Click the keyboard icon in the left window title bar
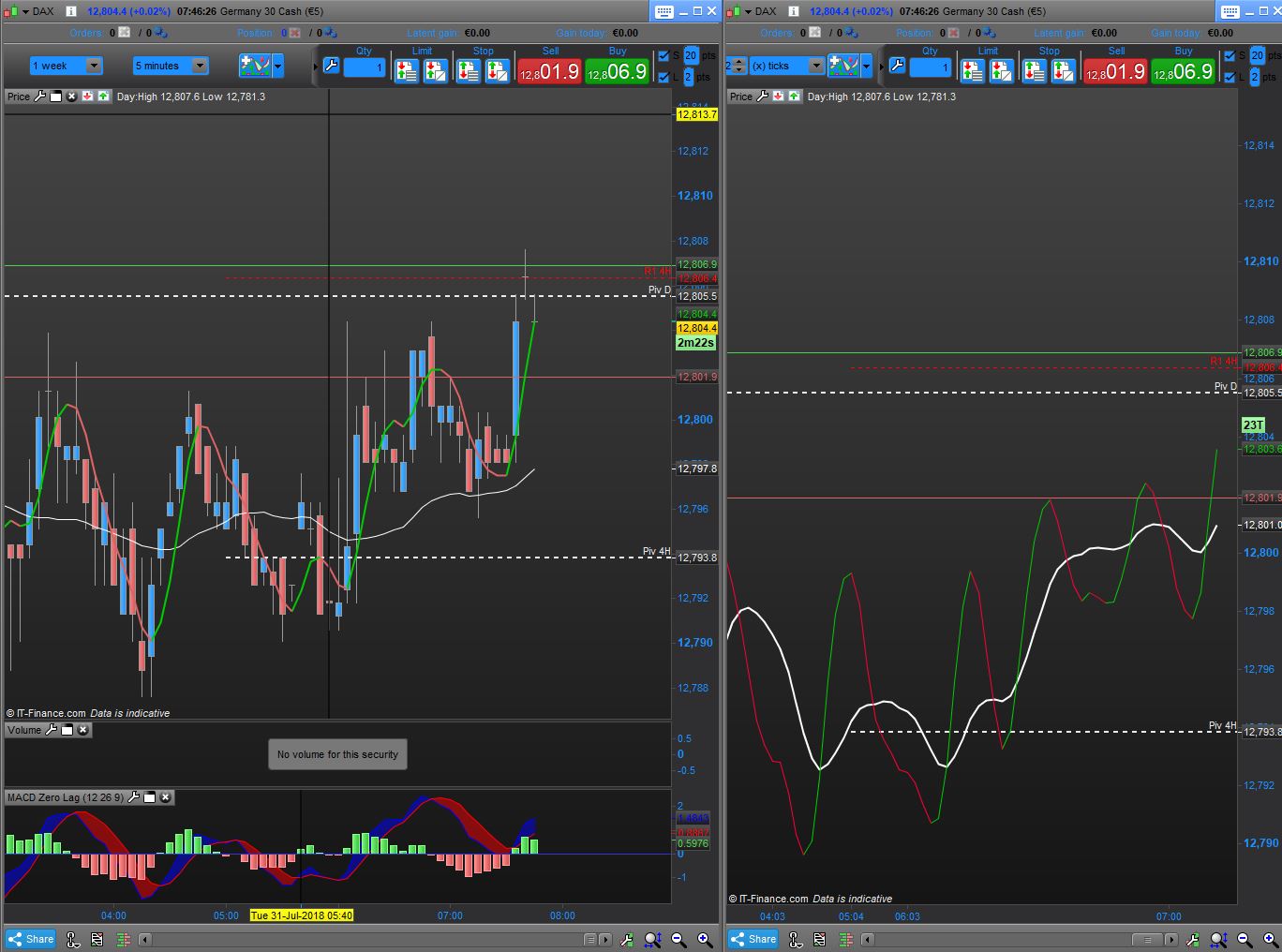1282x952 pixels. [x=663, y=11]
